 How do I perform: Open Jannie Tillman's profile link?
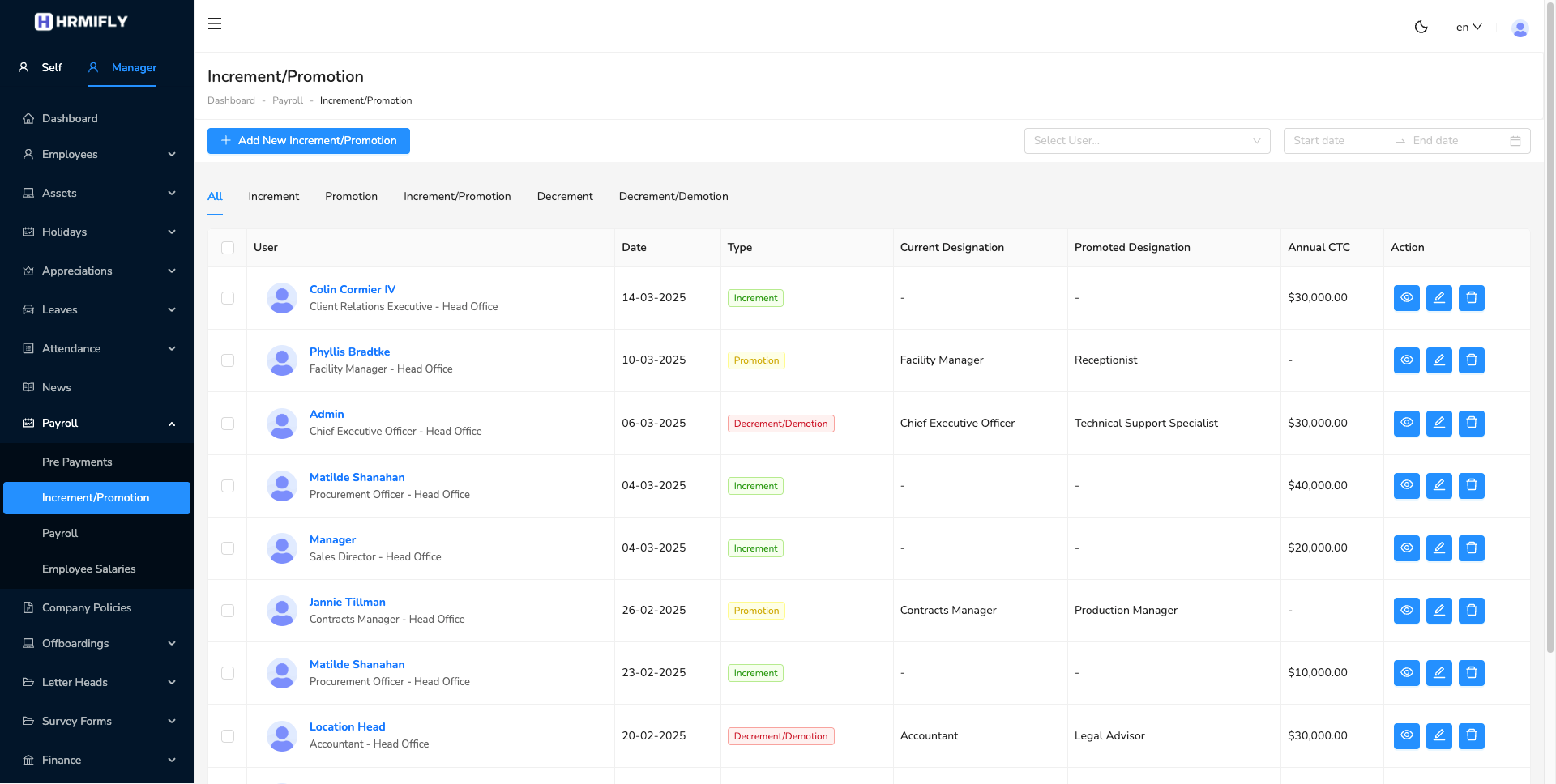[347, 602]
